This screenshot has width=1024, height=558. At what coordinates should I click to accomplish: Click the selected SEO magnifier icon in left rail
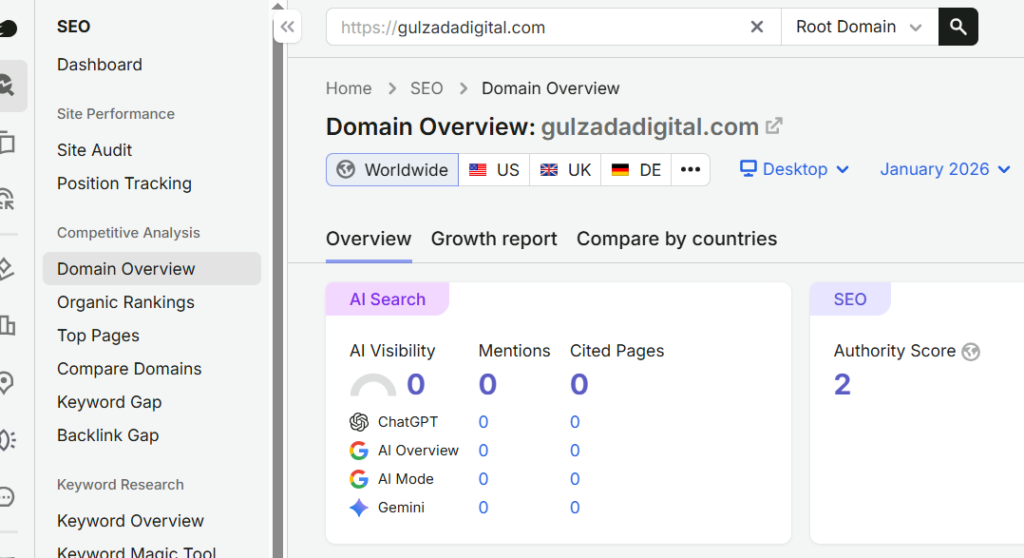8,86
